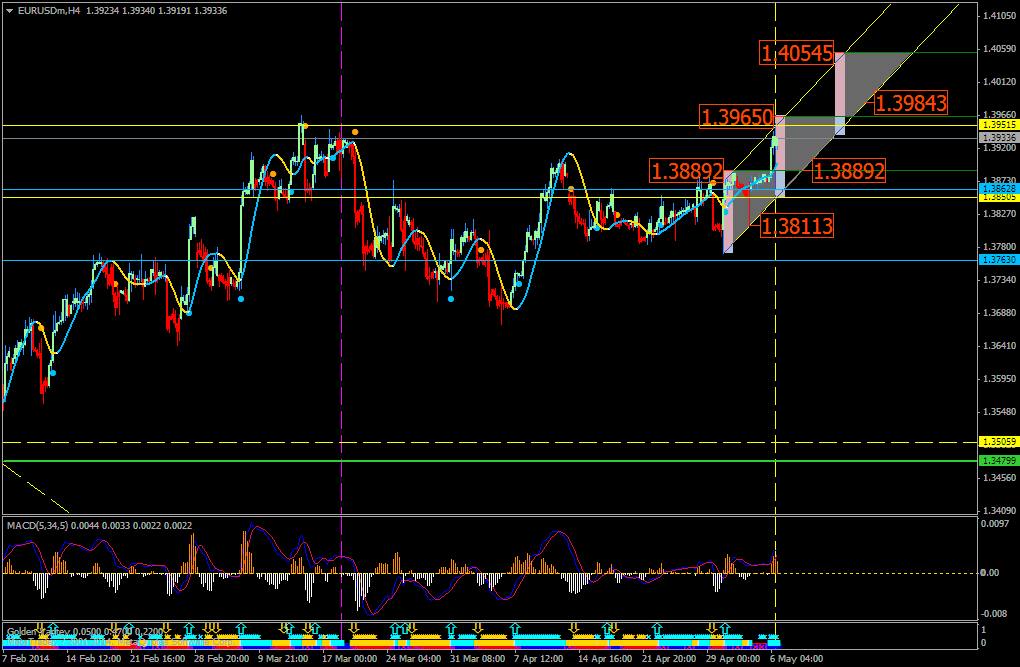Screen dimensions: 1020x667
Task: Click the 1.39843 orange price label
Action: 910,102
